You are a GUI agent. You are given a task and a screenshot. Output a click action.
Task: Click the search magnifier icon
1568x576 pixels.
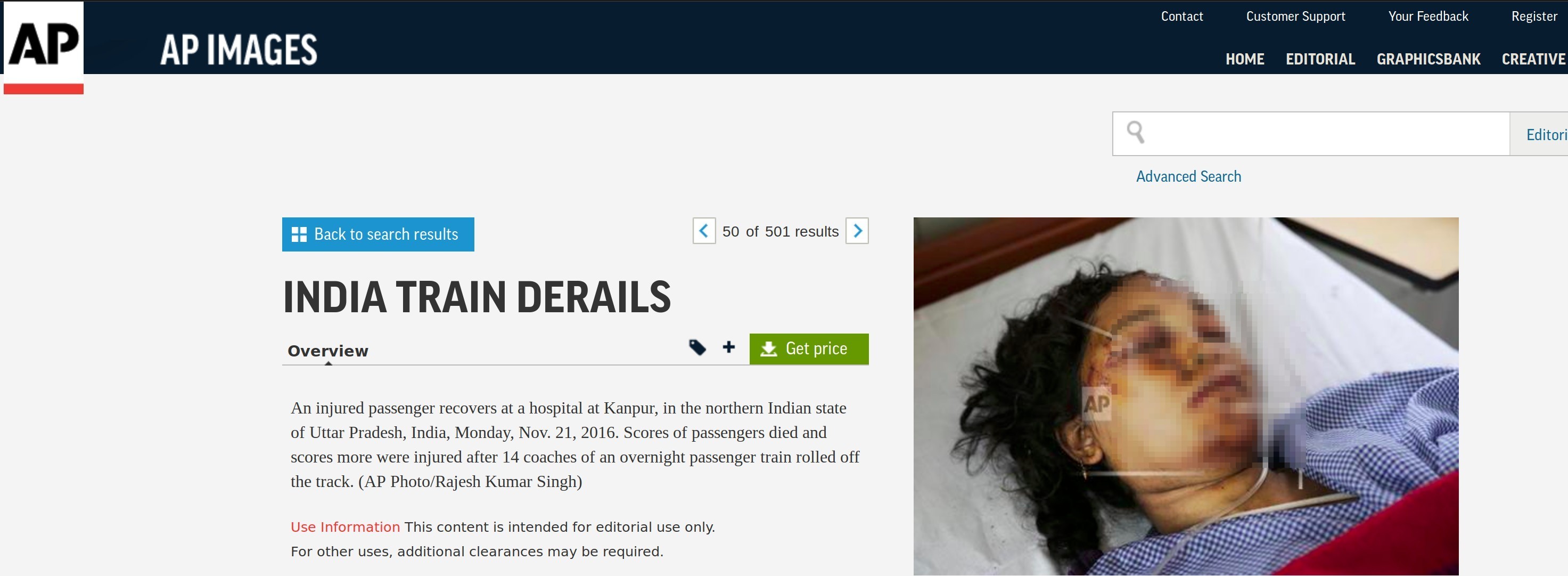coord(1135,132)
